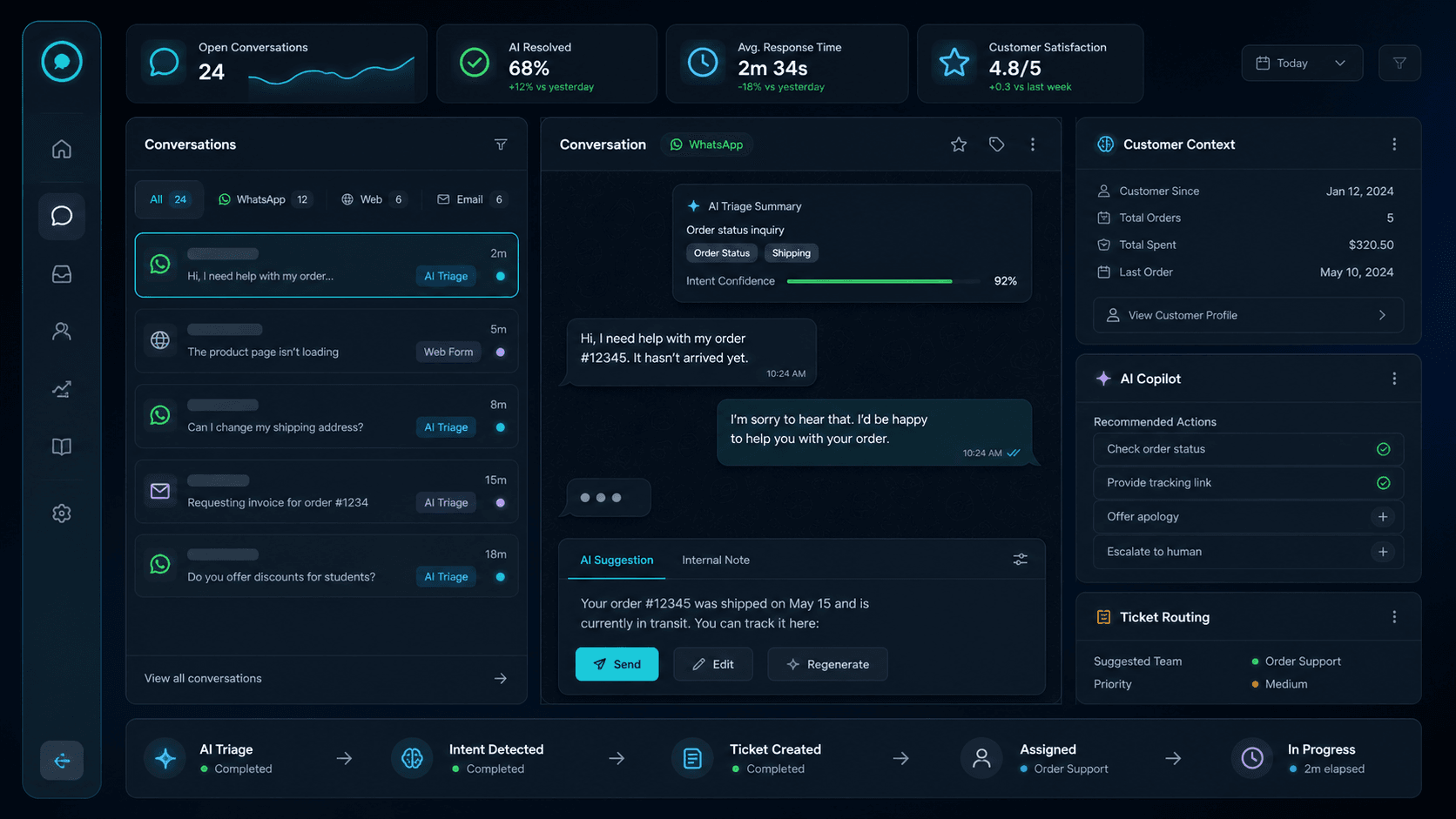Screen dimensions: 1456x819
Task: Open the Today date range dropdown
Action: pyautogui.click(x=1302, y=63)
